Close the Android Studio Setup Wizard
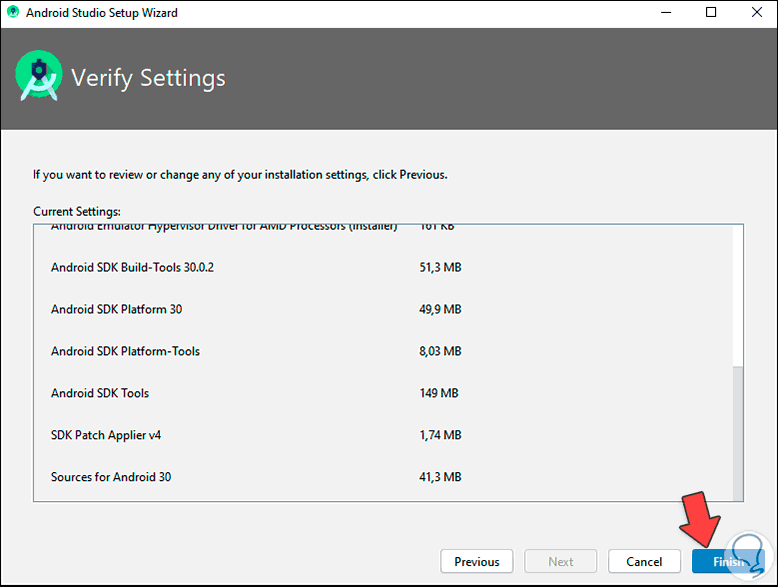778x587 pixels. coord(755,12)
